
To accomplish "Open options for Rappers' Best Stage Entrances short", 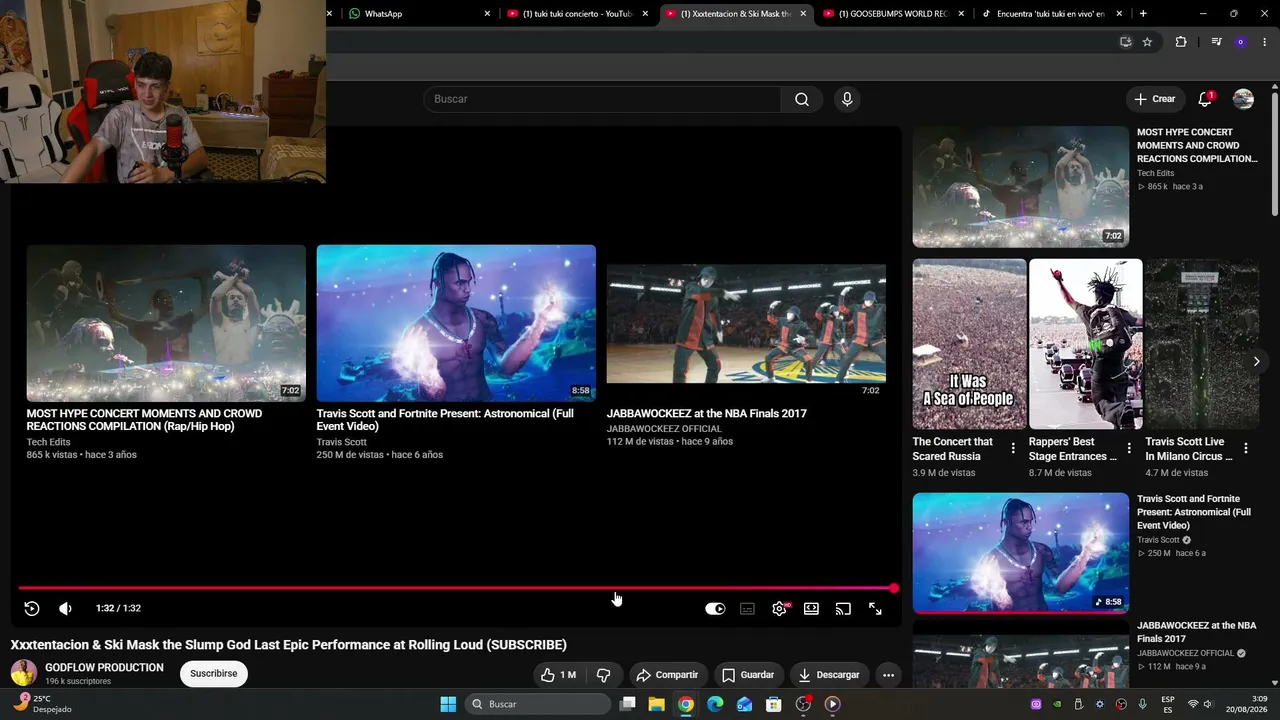I will (1129, 449).
